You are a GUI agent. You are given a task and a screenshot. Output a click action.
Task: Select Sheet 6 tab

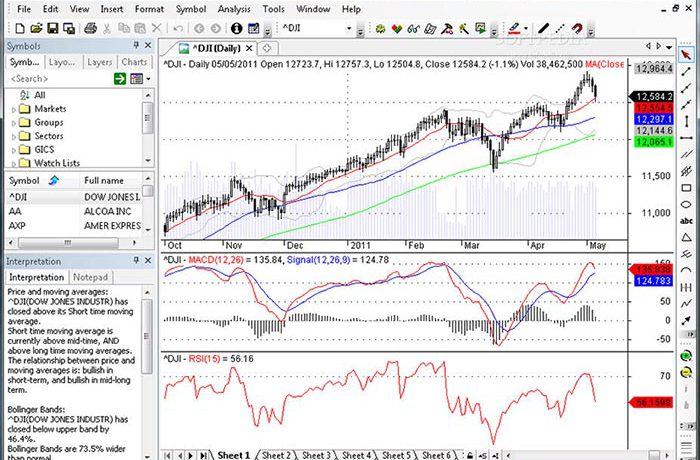[x=436, y=455]
